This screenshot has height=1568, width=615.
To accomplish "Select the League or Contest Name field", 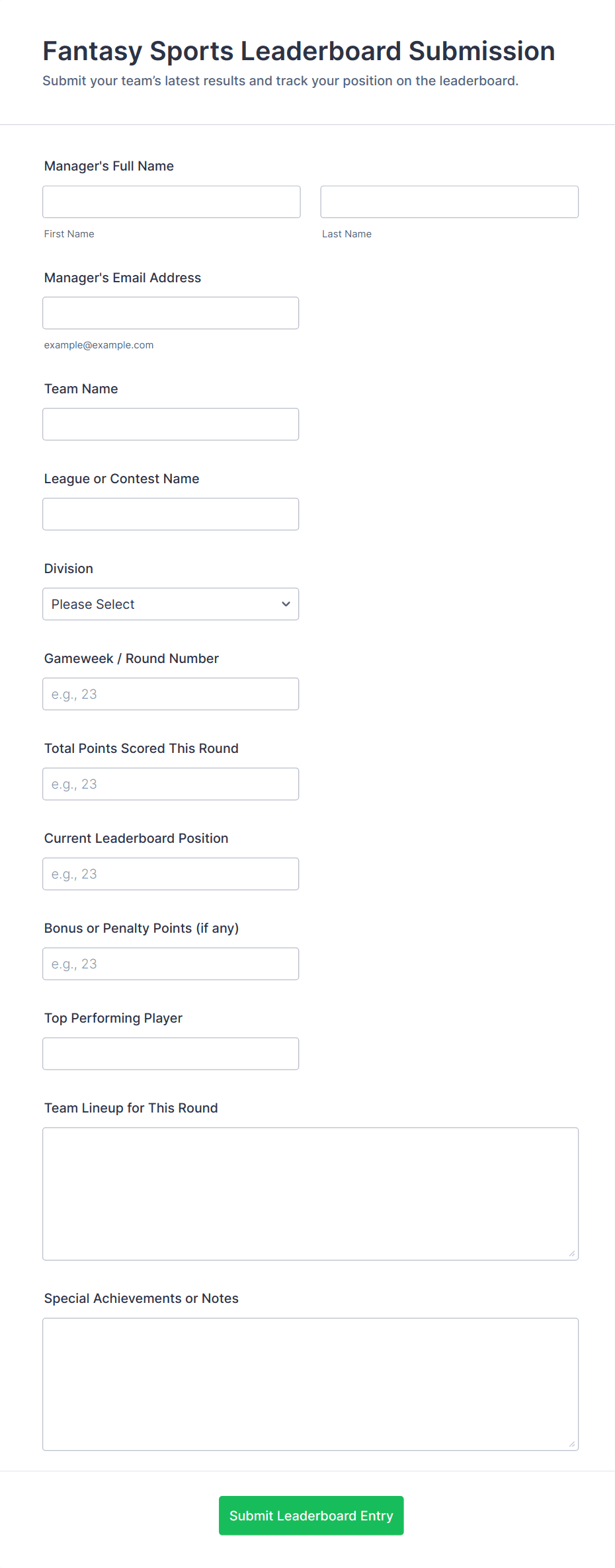I will [171, 514].
